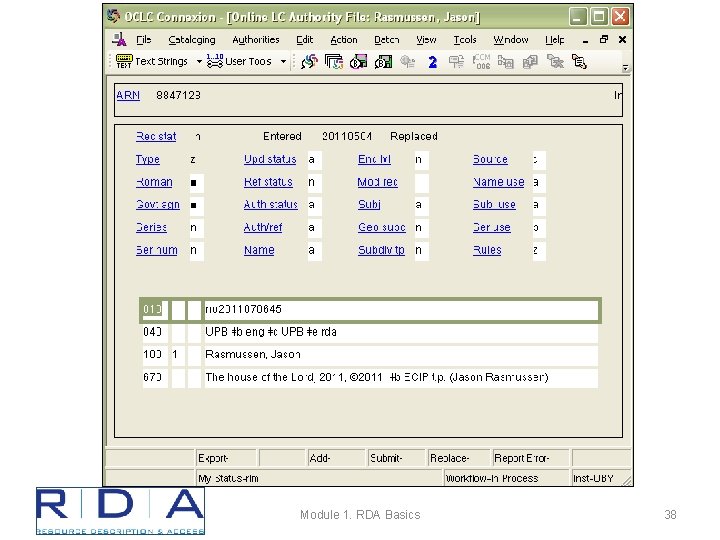Click the OCLC Connexion title bar app icon
This screenshot has width=720, height=540.
[x=113, y=16]
